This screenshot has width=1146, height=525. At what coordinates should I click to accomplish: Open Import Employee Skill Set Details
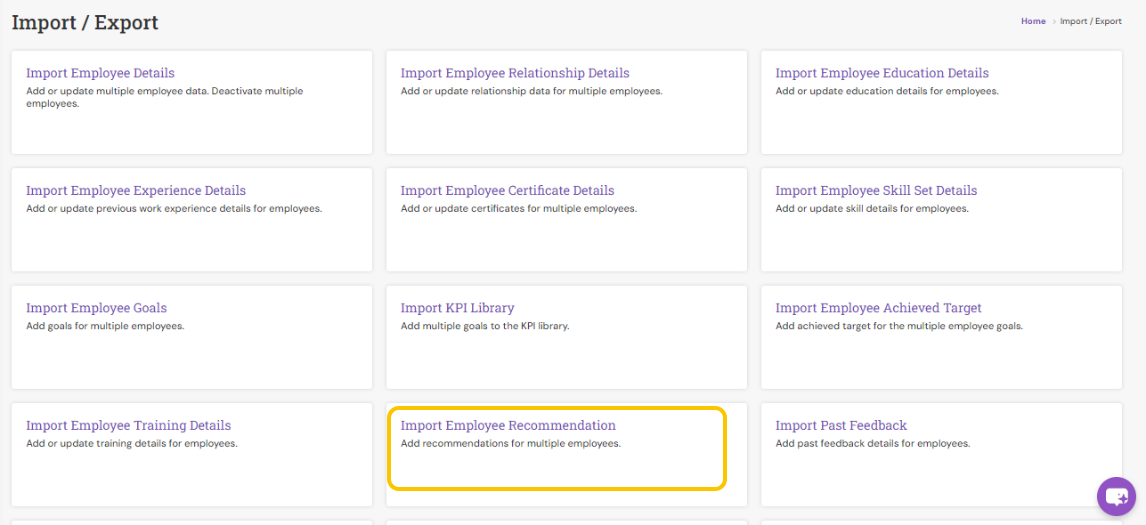[x=876, y=191]
